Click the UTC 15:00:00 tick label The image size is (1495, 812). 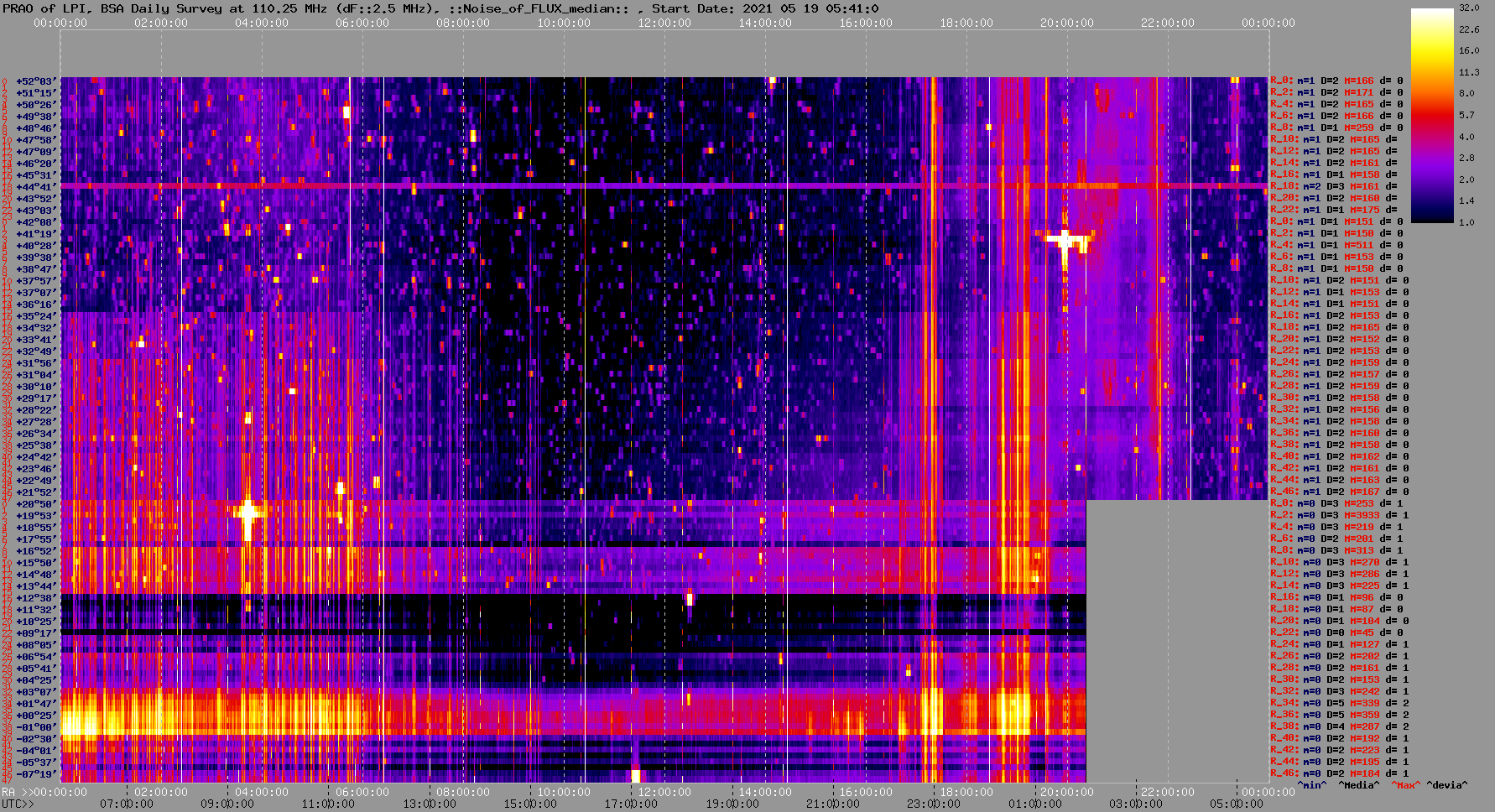(530, 804)
